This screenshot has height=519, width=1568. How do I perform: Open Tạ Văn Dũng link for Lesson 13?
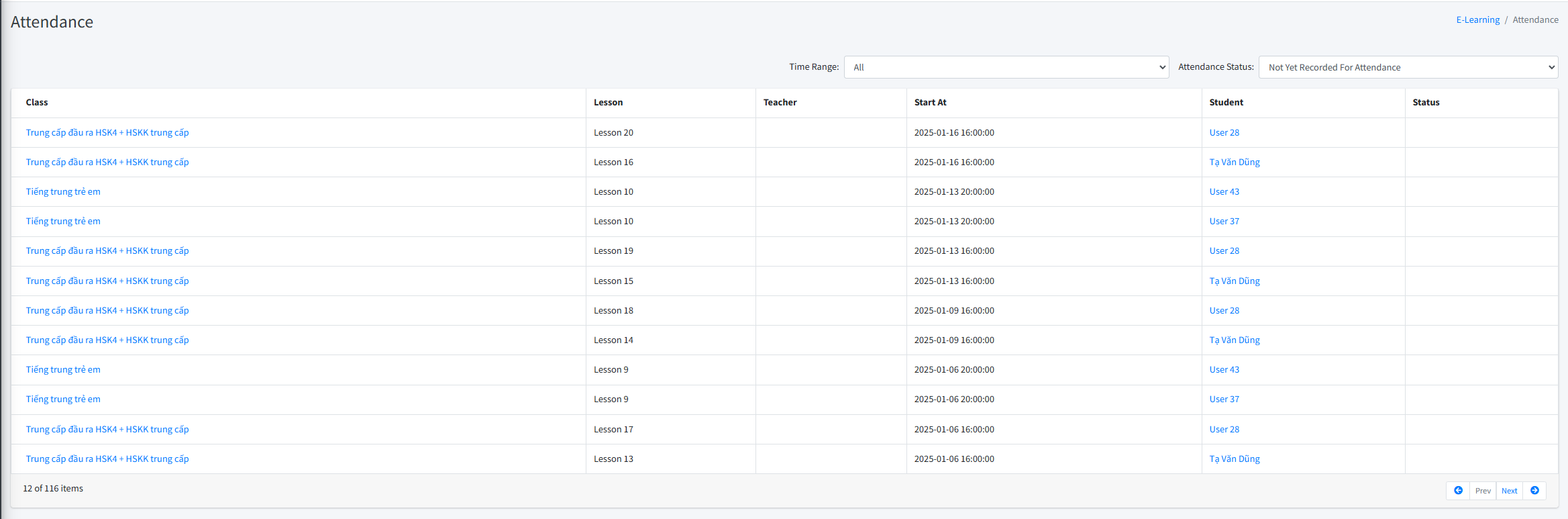point(1234,459)
